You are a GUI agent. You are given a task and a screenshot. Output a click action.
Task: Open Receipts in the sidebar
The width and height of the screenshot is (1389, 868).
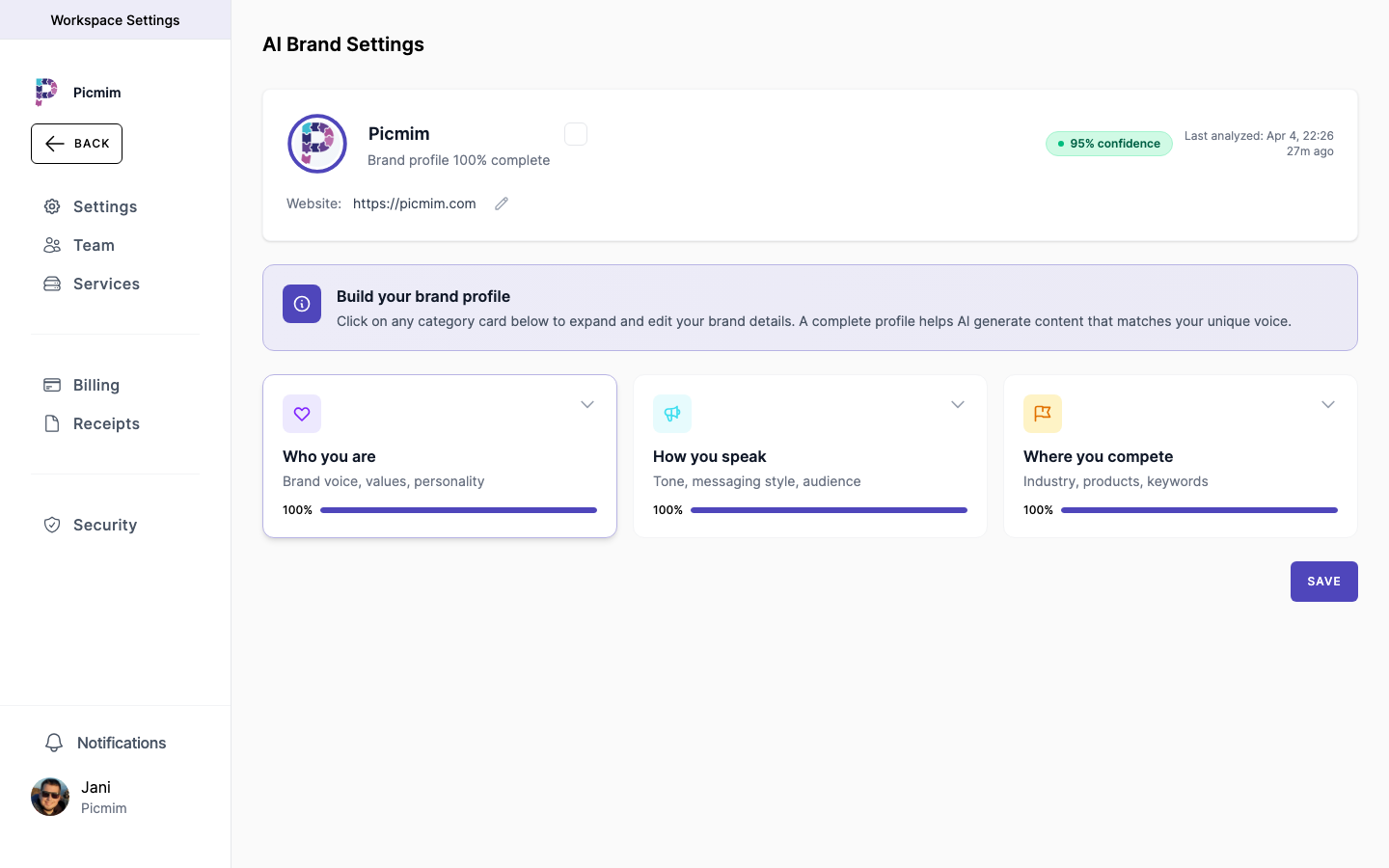point(106,423)
